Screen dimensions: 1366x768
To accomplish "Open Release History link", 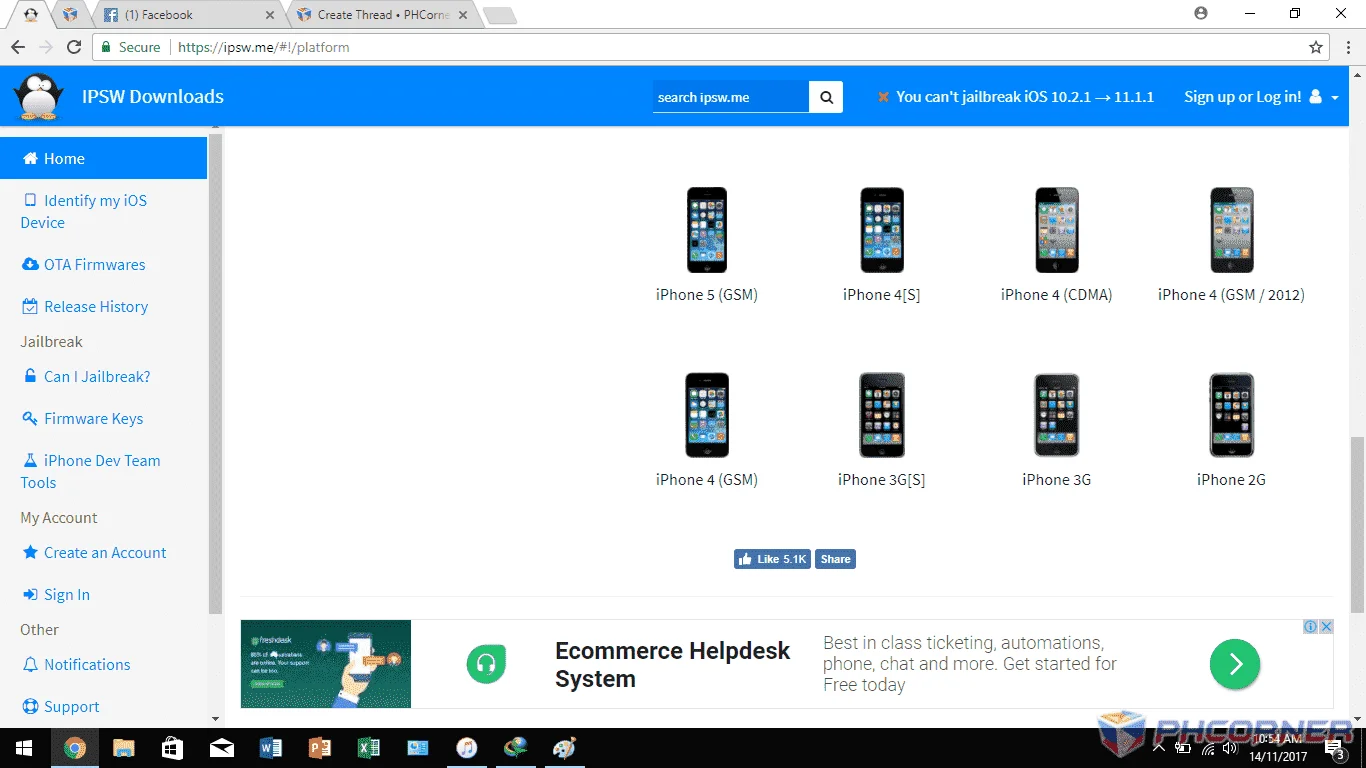I will pyautogui.click(x=96, y=307).
